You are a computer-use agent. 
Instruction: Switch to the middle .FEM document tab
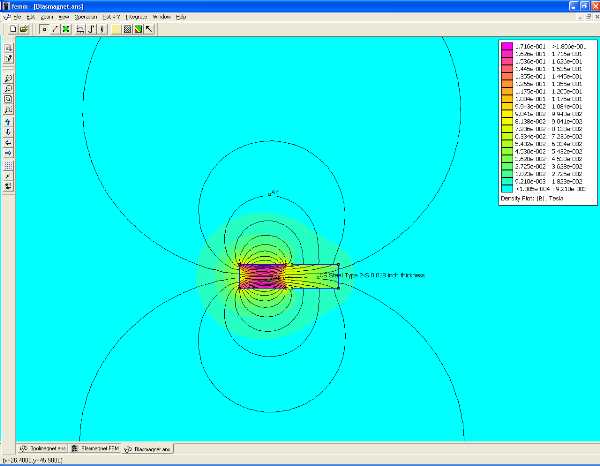tap(97, 449)
